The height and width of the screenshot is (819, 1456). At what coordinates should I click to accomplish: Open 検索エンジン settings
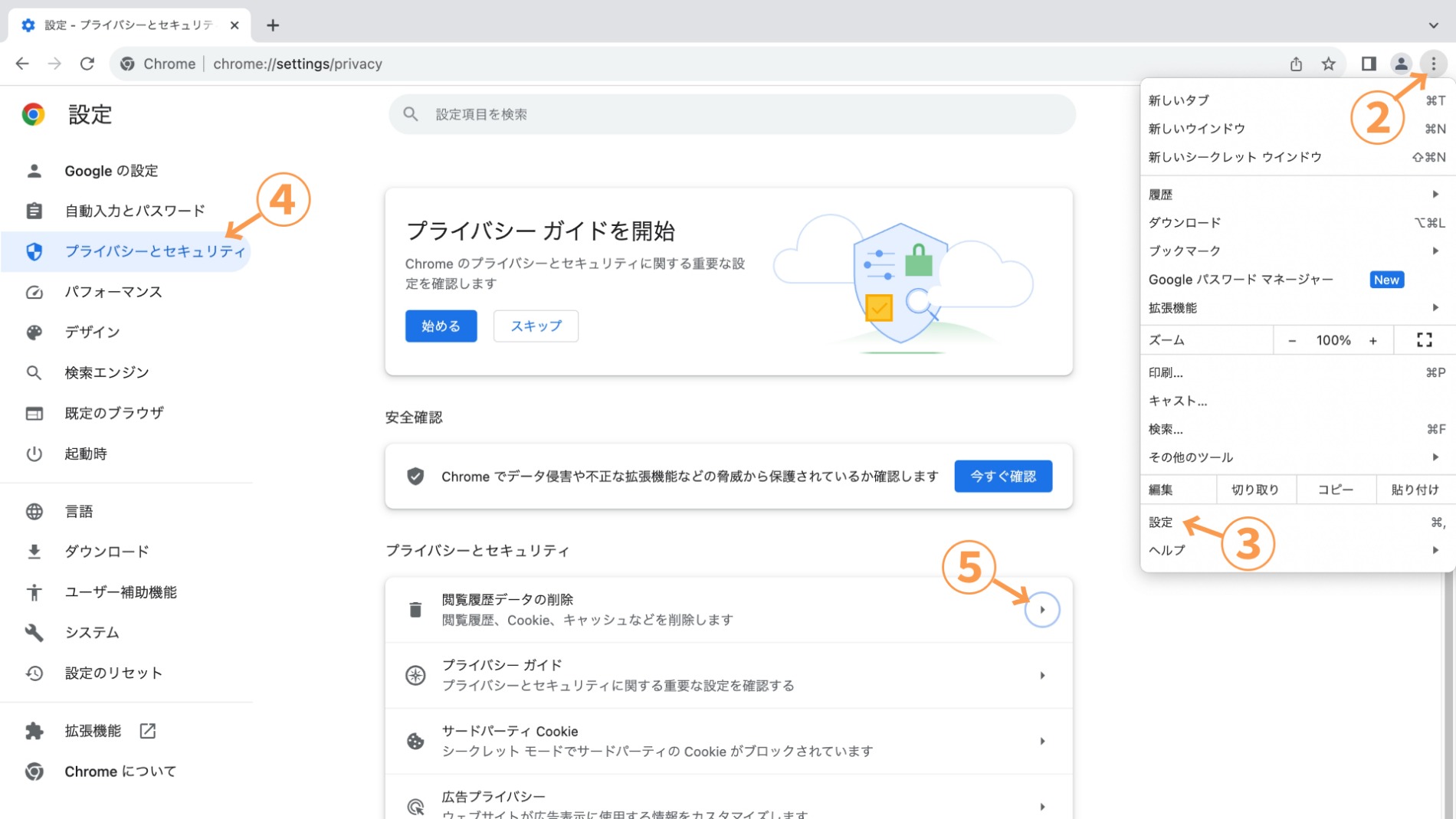pos(107,372)
